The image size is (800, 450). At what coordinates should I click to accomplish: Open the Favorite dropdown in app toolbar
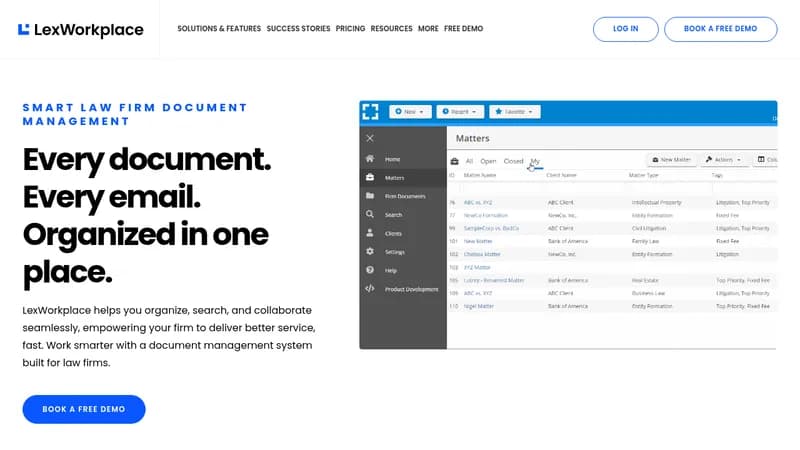coord(515,112)
